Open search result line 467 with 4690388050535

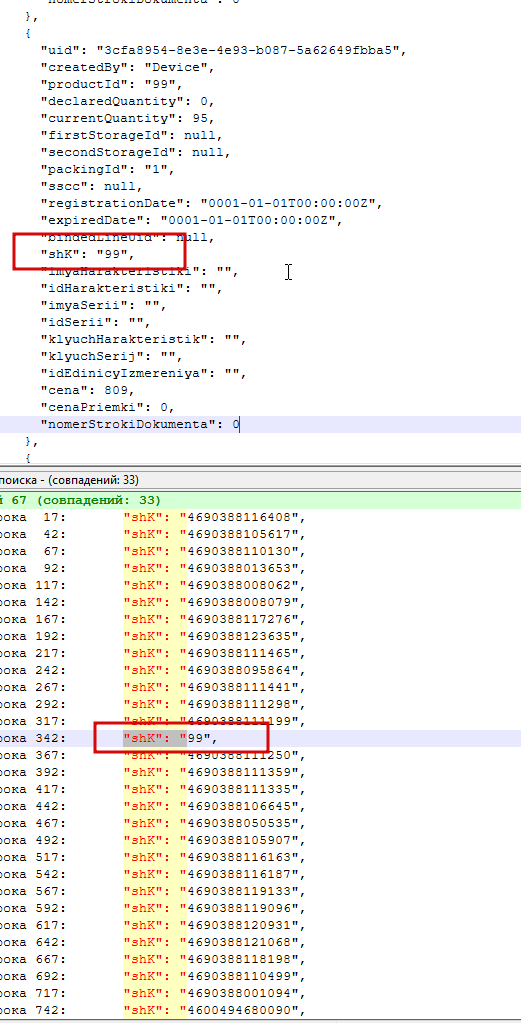click(260, 823)
